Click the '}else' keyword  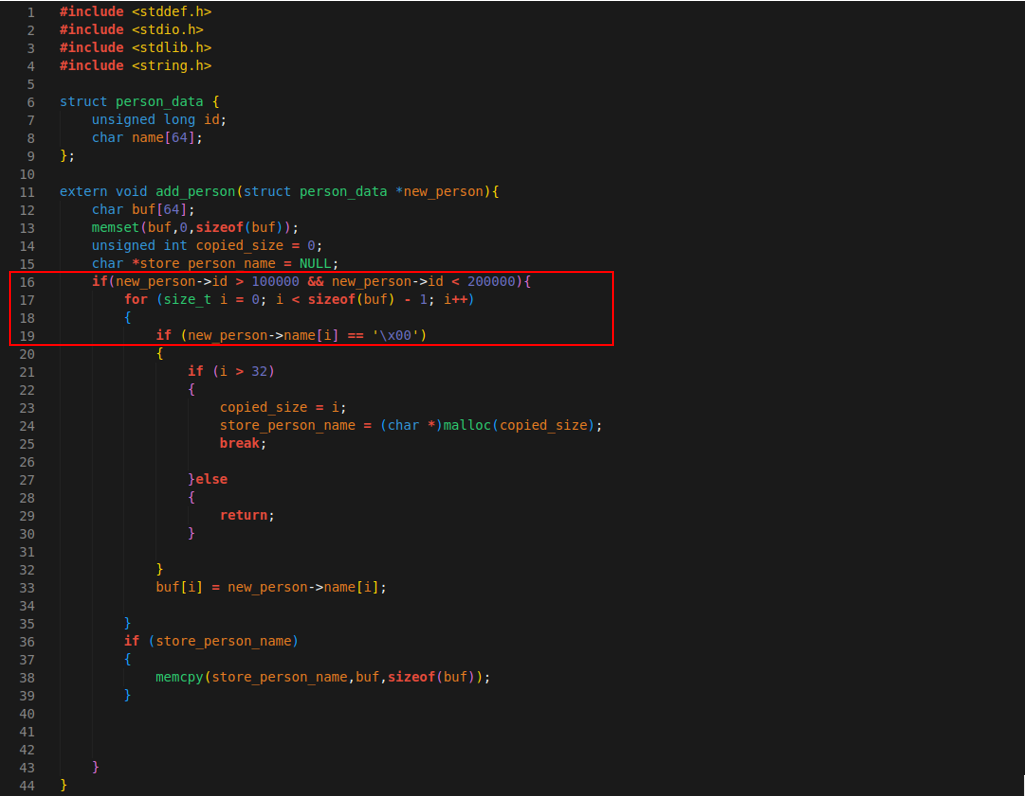tap(208, 479)
